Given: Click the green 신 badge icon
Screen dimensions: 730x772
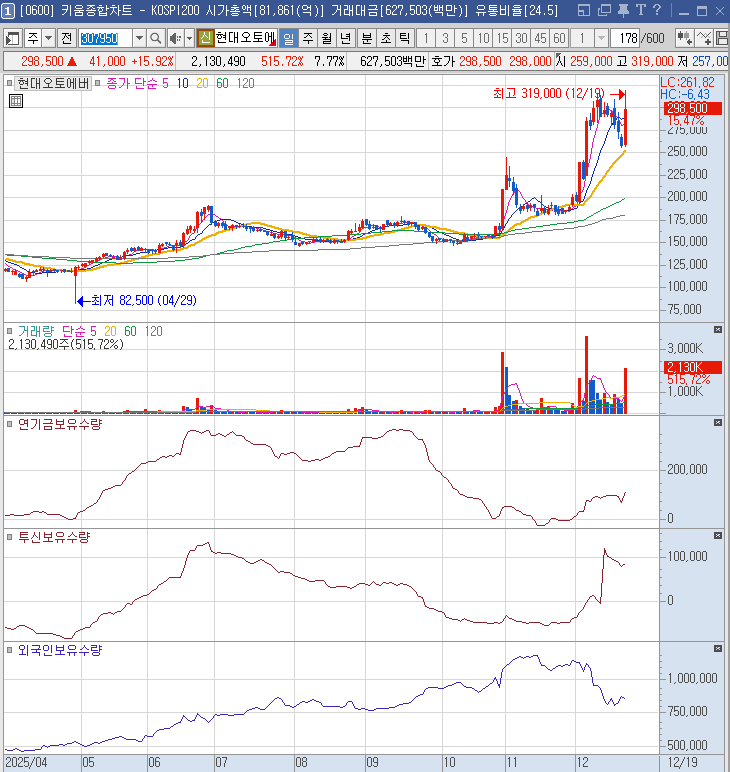Looking at the screenshot, I should pyautogui.click(x=205, y=38).
